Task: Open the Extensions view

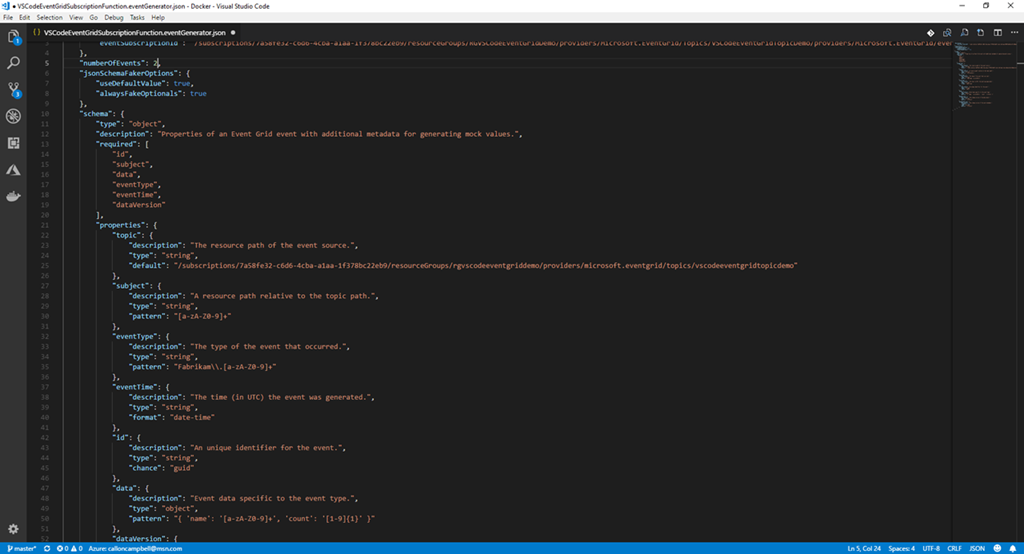Action: (x=14, y=143)
